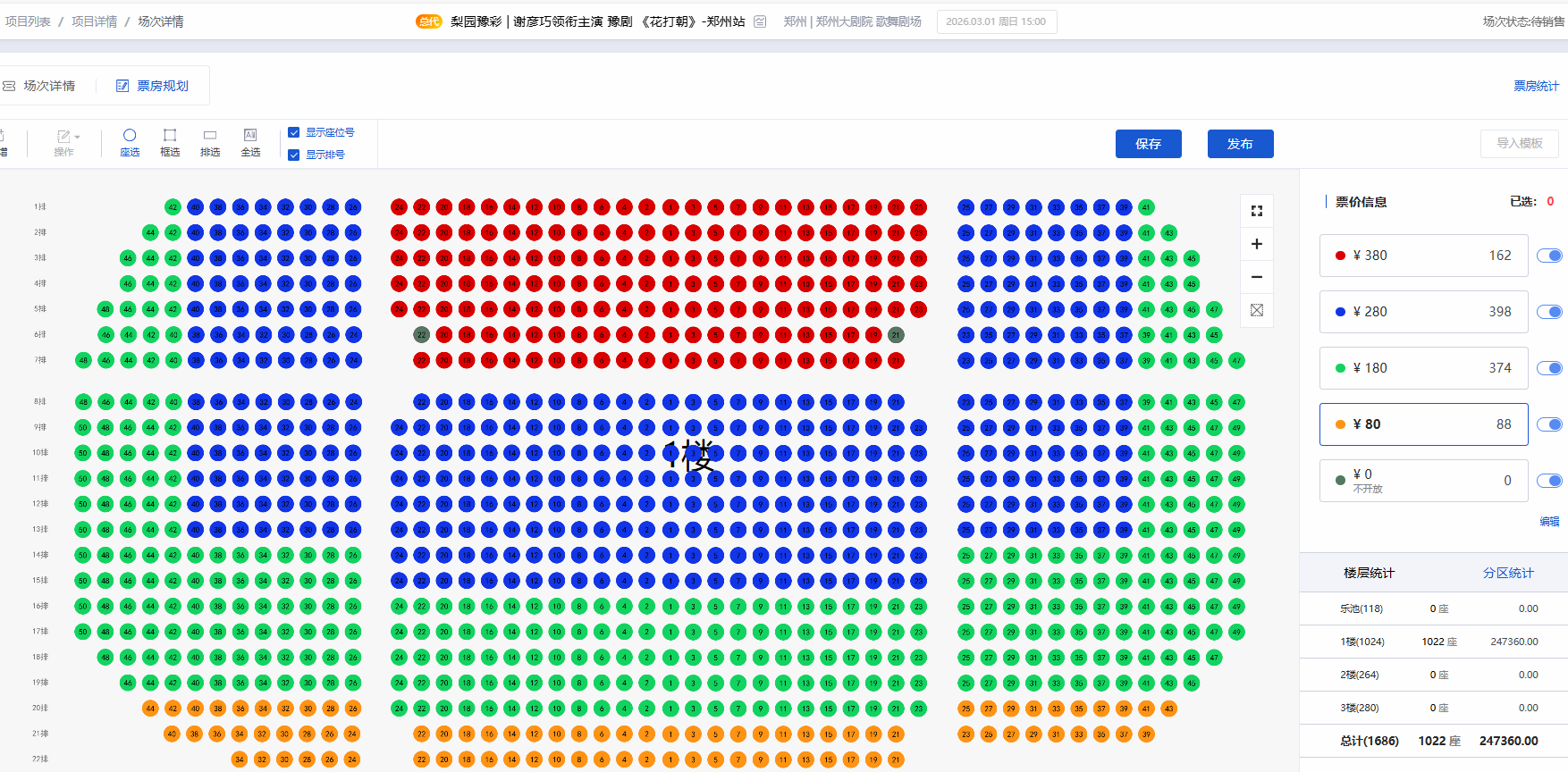The height and width of the screenshot is (772, 1568).
Task: Uncheck the 显示排号 checkbox
Action: (x=293, y=155)
